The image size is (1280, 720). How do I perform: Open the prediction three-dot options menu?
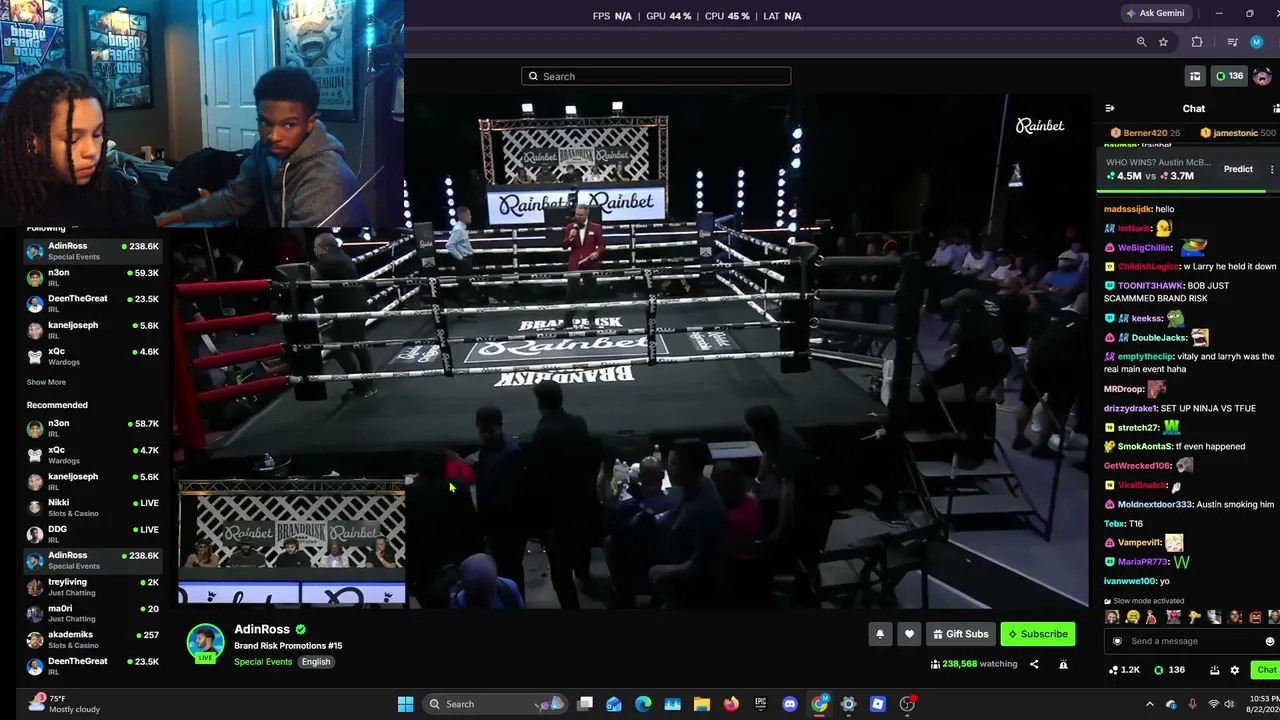[x=1271, y=169]
